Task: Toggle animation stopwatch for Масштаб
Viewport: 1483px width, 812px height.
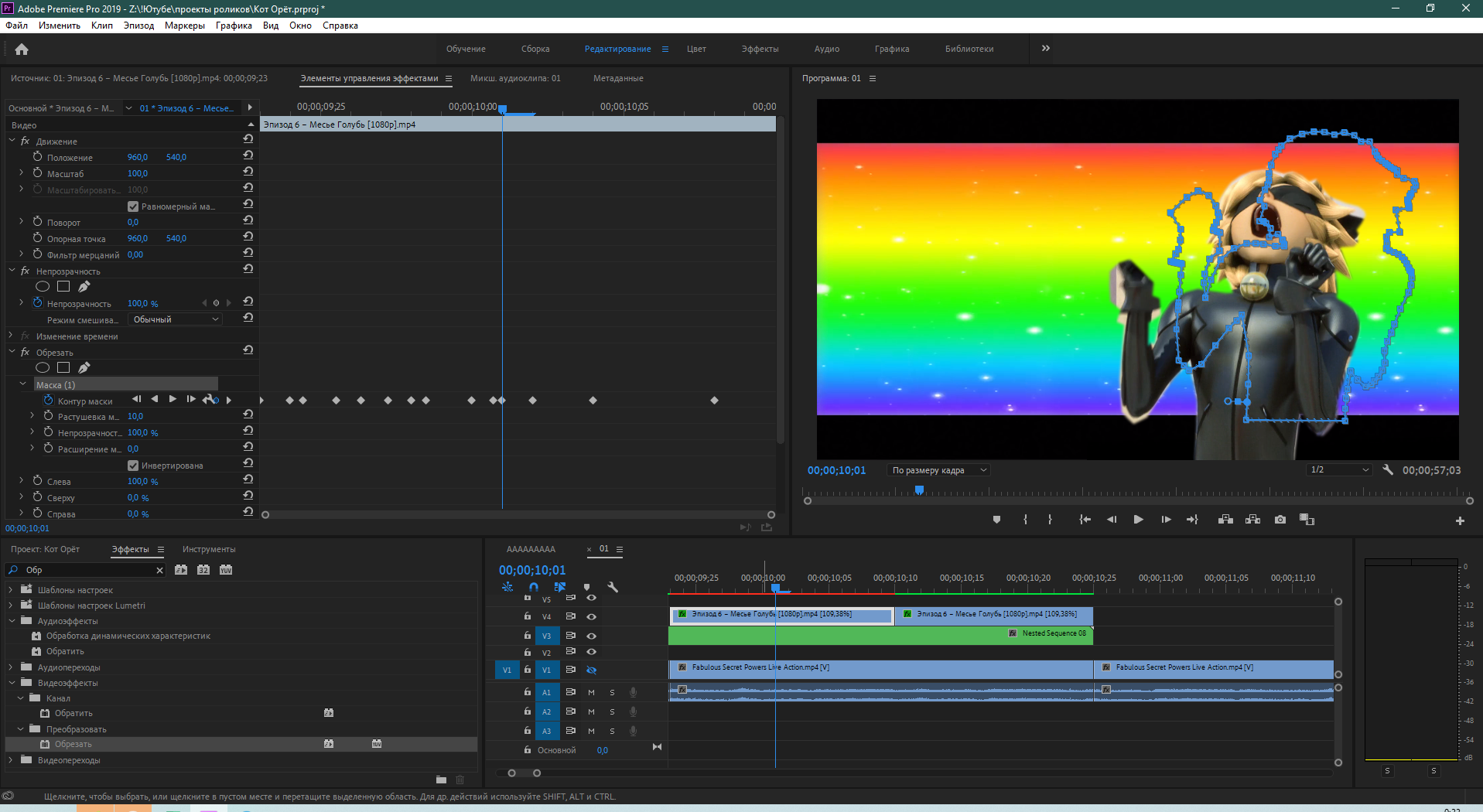Action: (37, 172)
